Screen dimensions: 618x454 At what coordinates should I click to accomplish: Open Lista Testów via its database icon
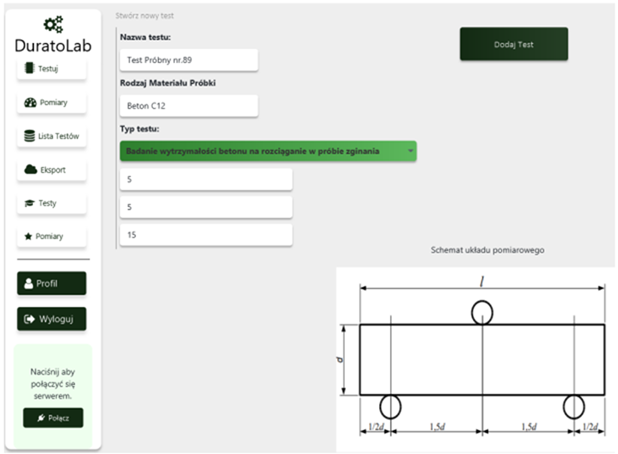[29, 136]
